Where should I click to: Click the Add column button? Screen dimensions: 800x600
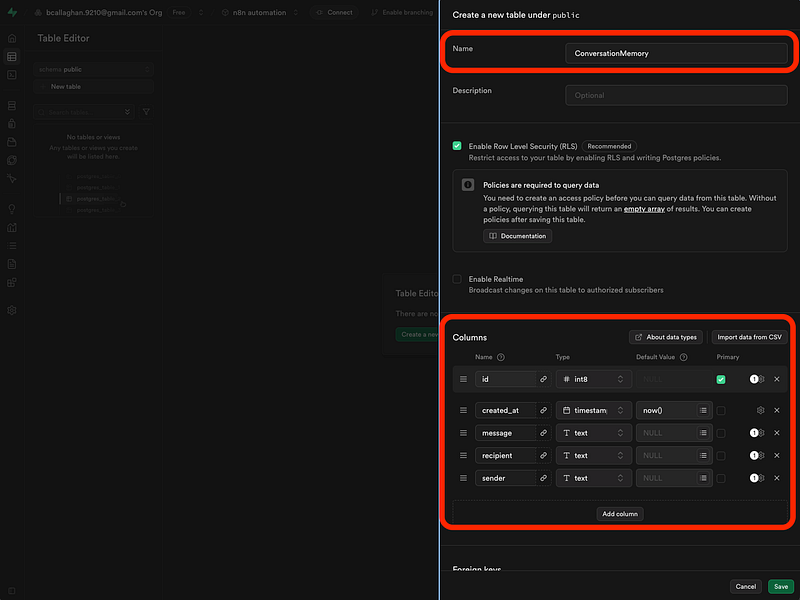coord(619,514)
